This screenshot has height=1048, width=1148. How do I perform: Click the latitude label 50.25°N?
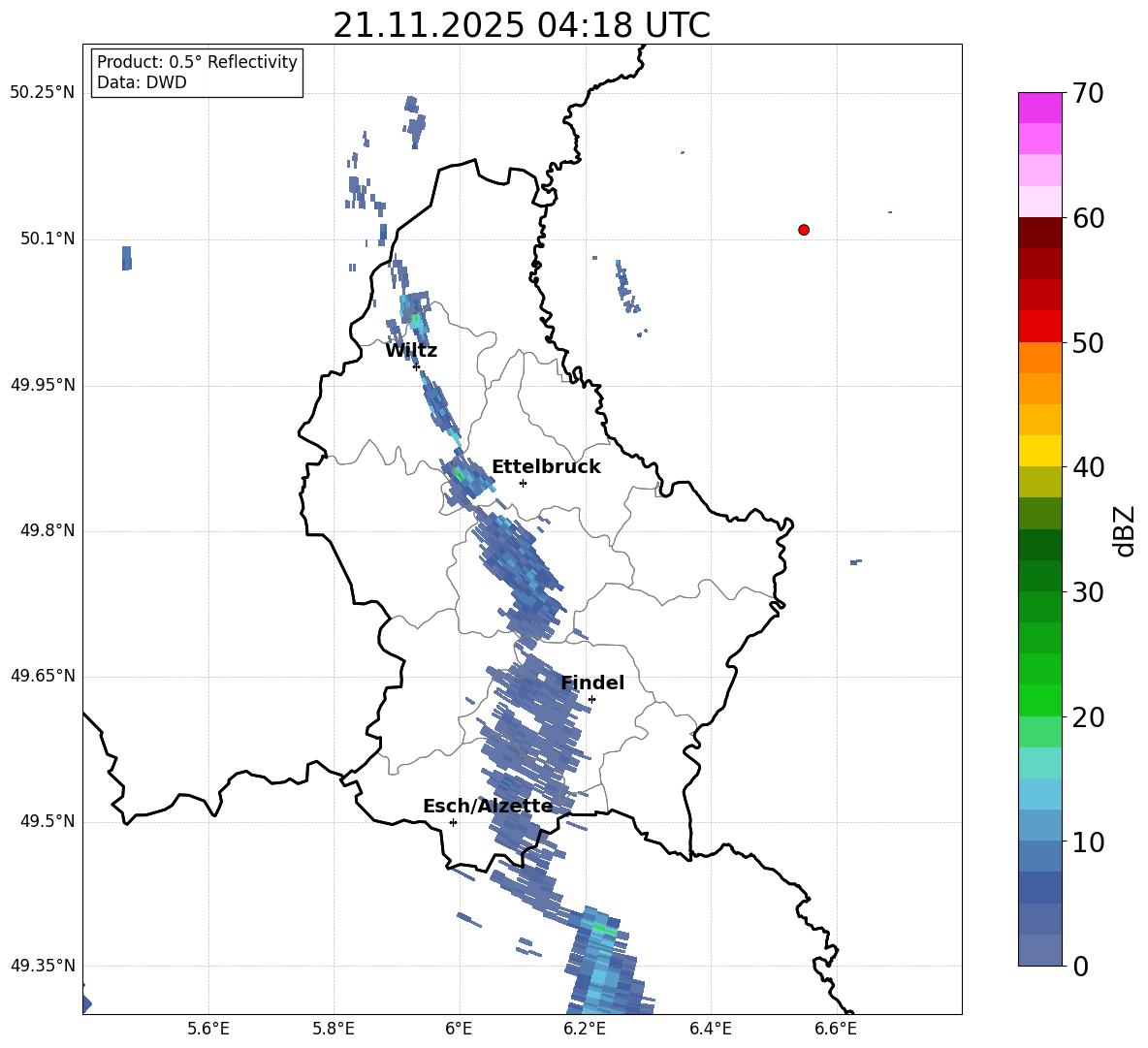[x=43, y=93]
